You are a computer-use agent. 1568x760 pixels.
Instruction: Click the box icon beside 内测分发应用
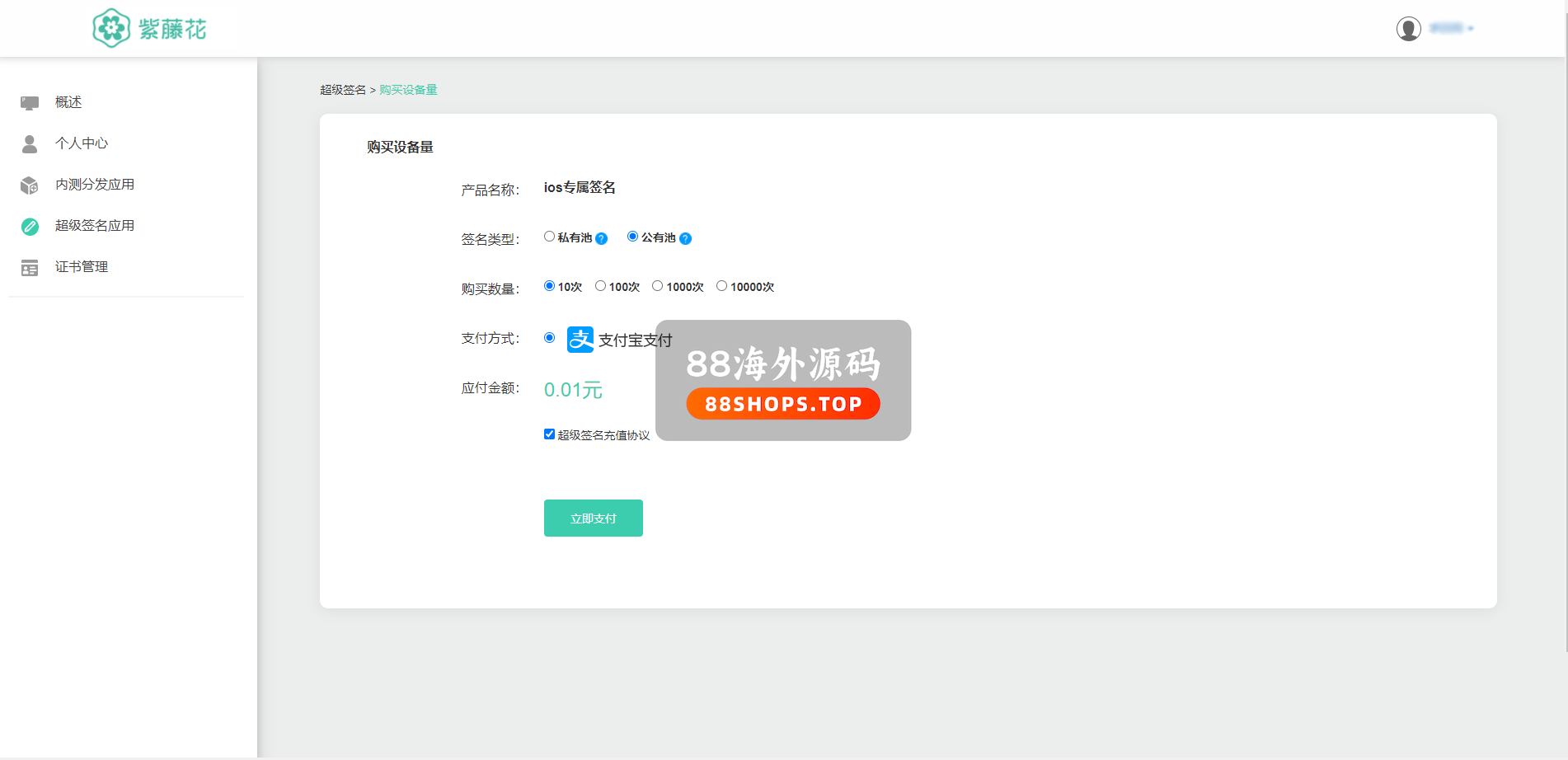(30, 185)
